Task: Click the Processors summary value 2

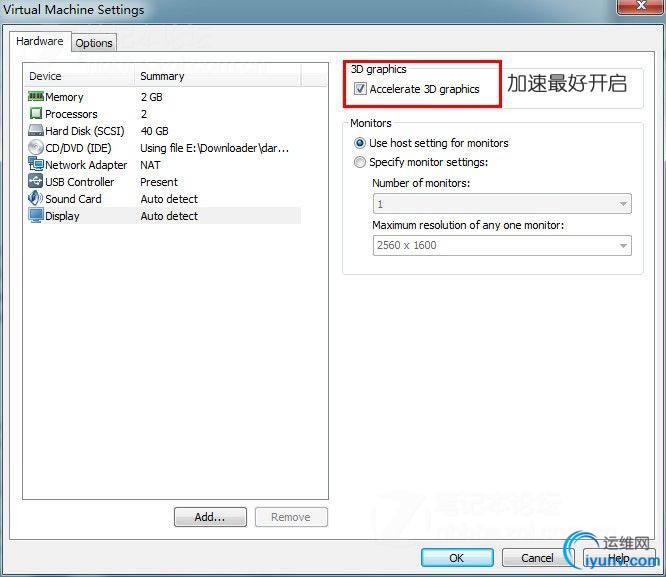Action: pyautogui.click(x=144, y=114)
